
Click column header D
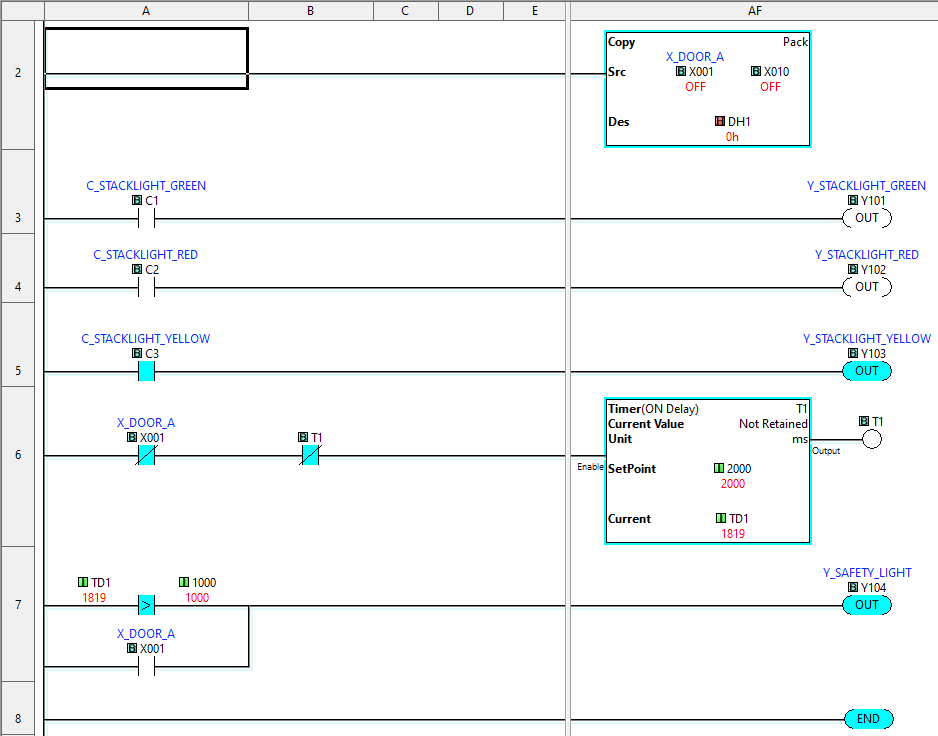tap(471, 11)
